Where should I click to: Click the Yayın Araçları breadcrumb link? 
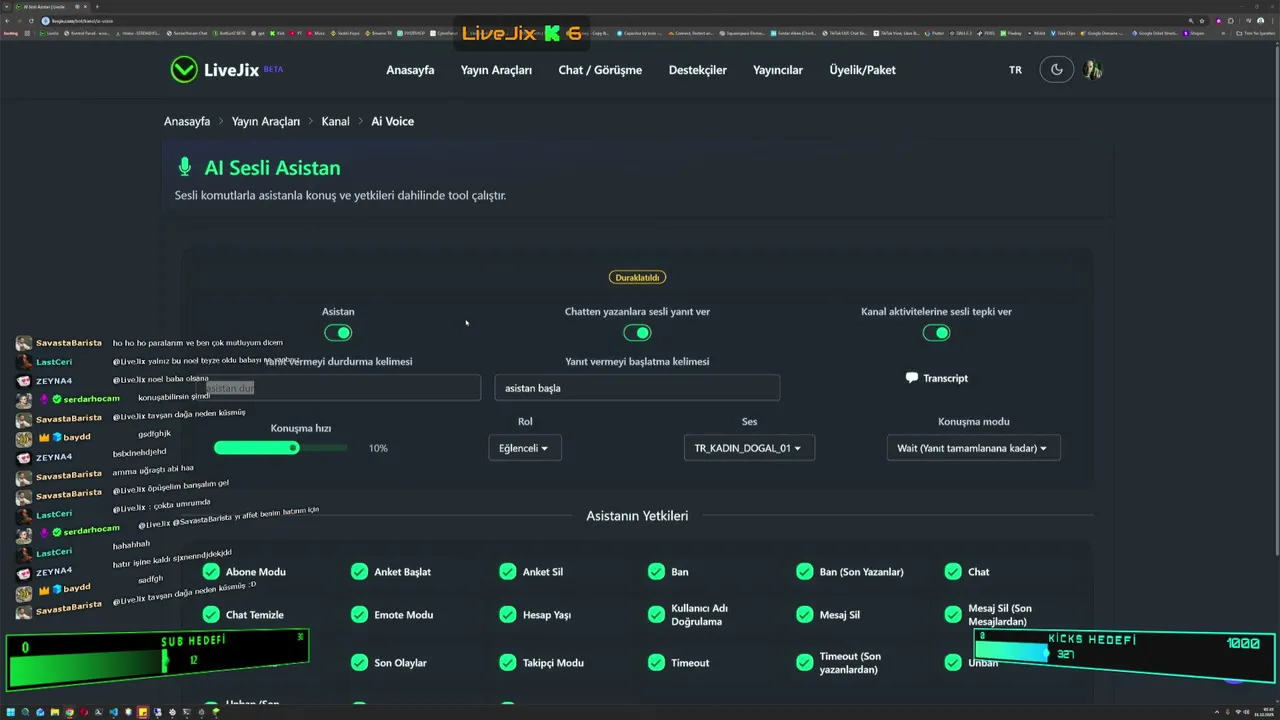[x=266, y=121]
